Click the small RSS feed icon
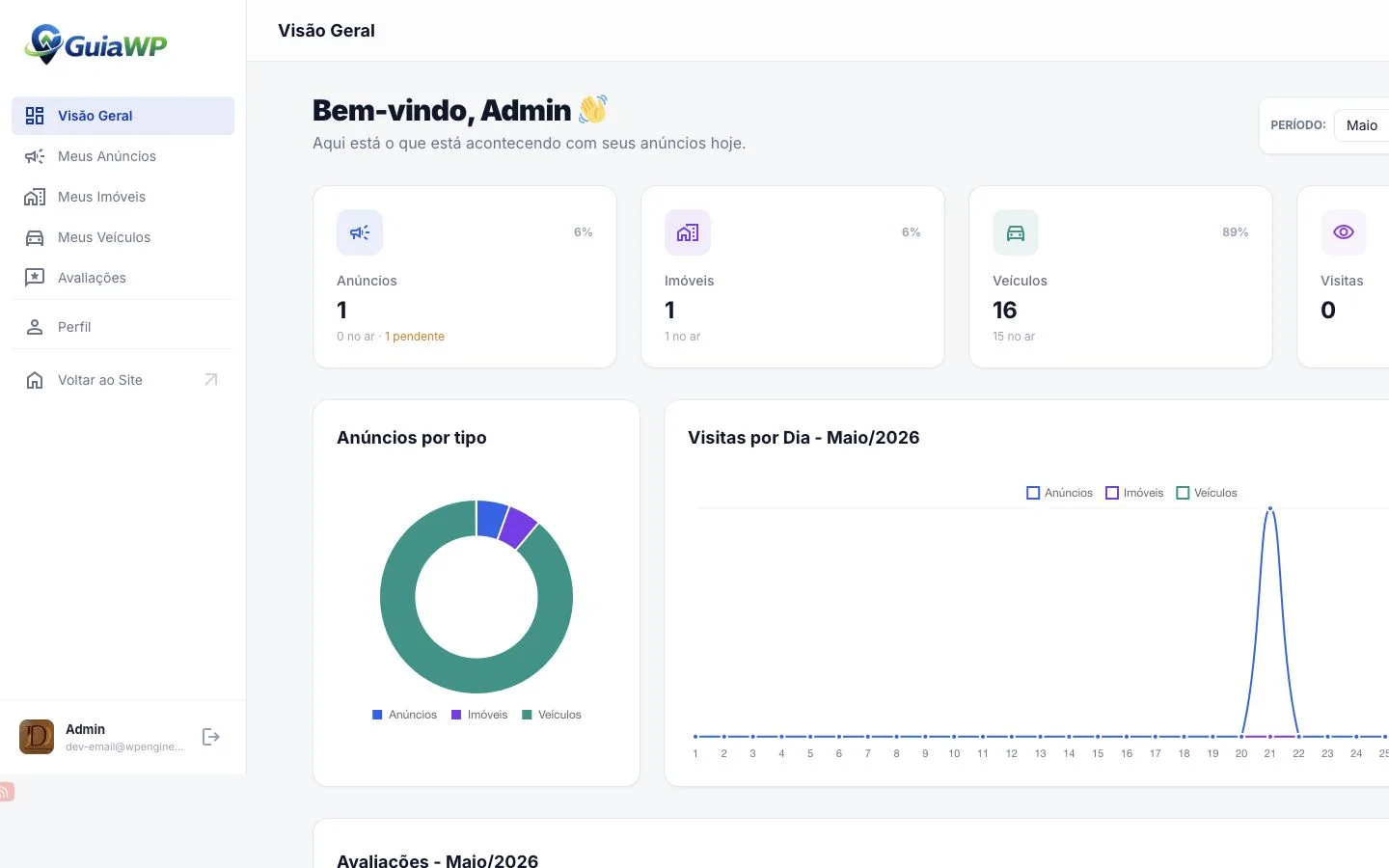This screenshot has height=868, width=1389. coord(6,792)
